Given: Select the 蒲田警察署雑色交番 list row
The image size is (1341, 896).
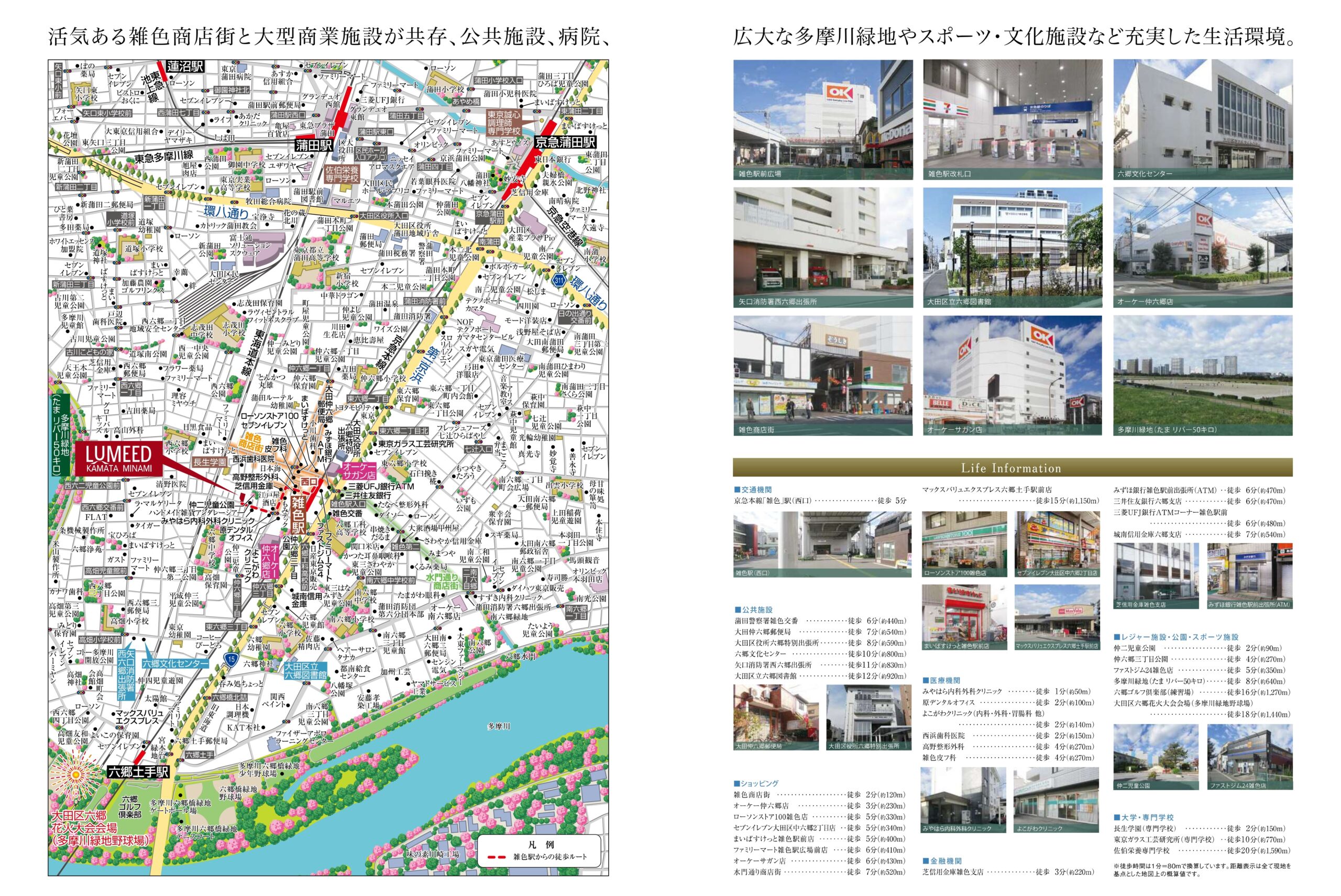Looking at the screenshot, I should pos(820,621).
